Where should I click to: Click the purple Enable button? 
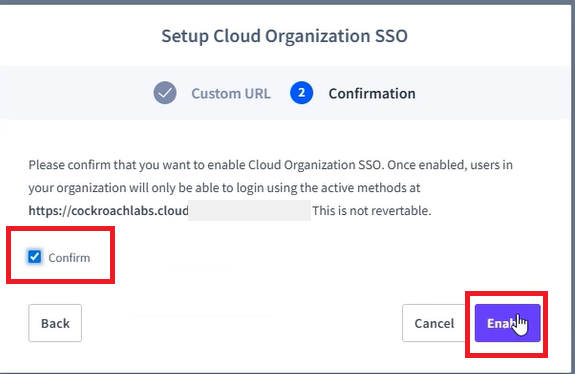(x=508, y=323)
